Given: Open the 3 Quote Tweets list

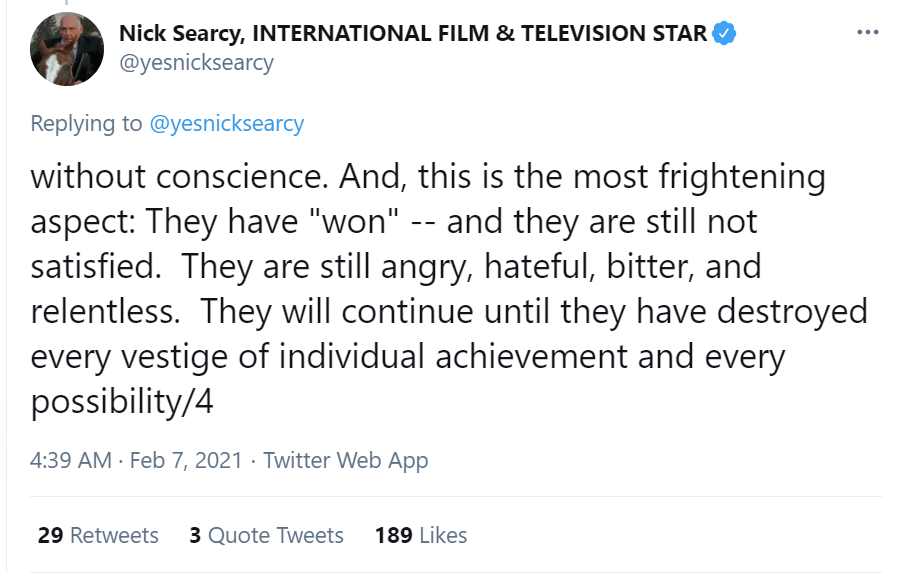Looking at the screenshot, I should click(x=266, y=535).
